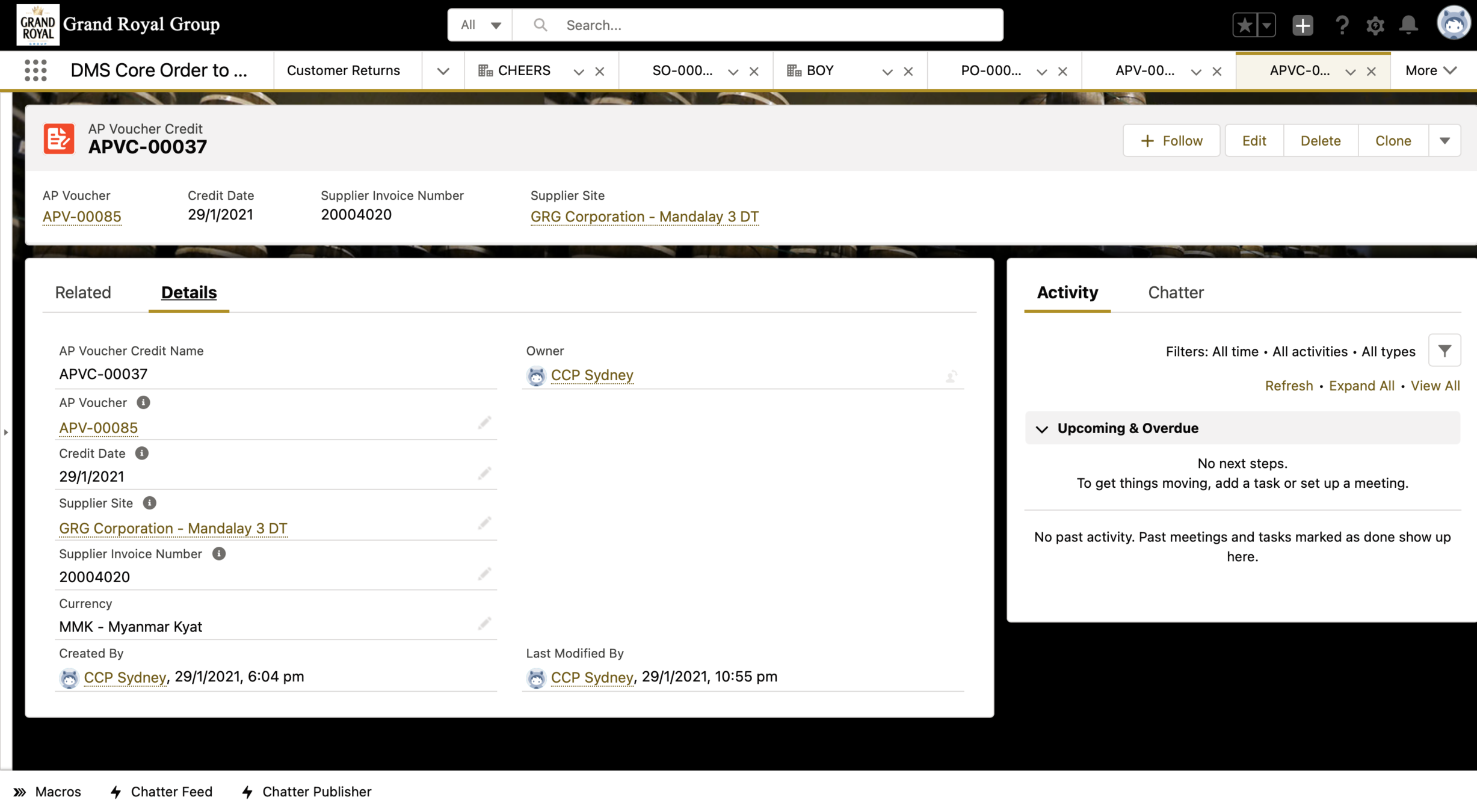Open more actions dropdown beside Clone

(1445, 141)
